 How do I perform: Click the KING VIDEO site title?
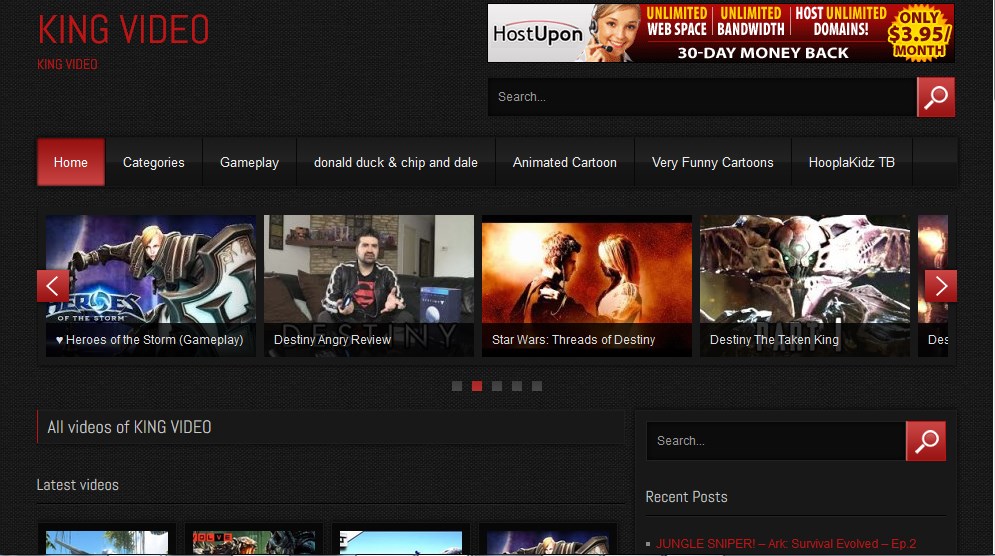(x=123, y=30)
